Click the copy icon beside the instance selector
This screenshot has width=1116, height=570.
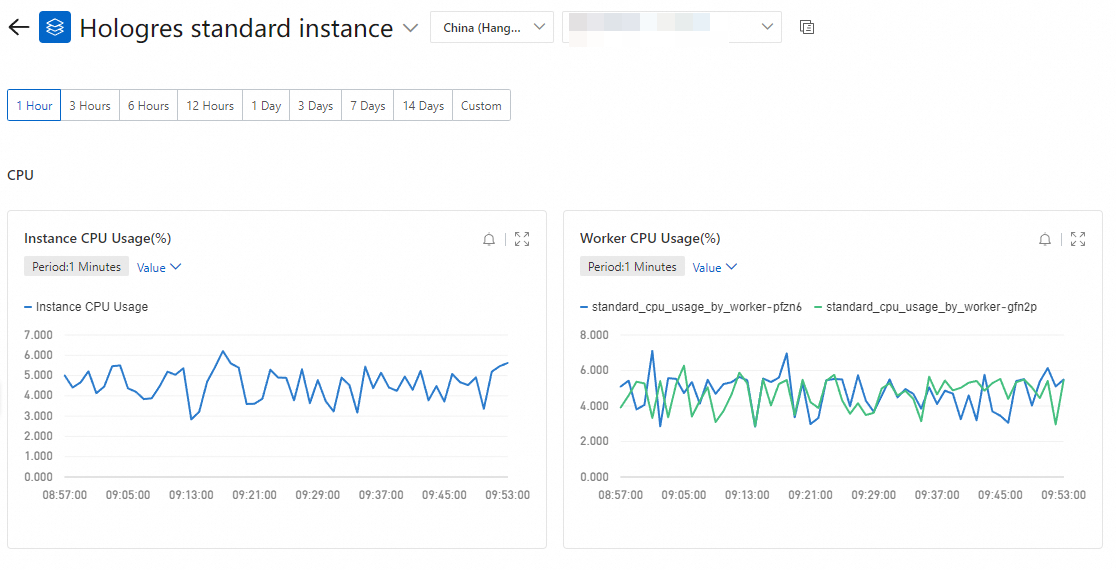click(x=806, y=27)
